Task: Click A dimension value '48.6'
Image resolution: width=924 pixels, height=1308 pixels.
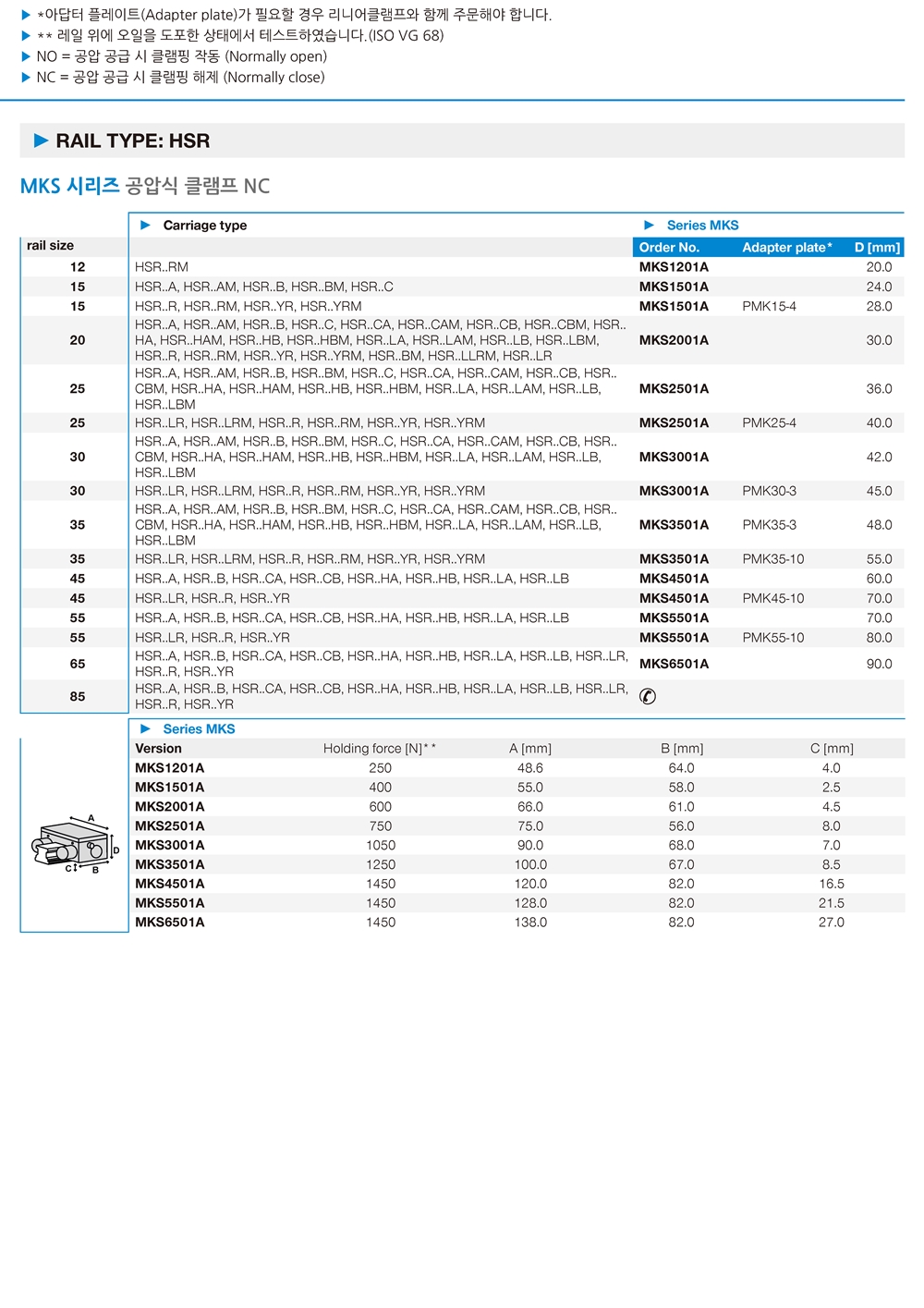Action: [530, 768]
